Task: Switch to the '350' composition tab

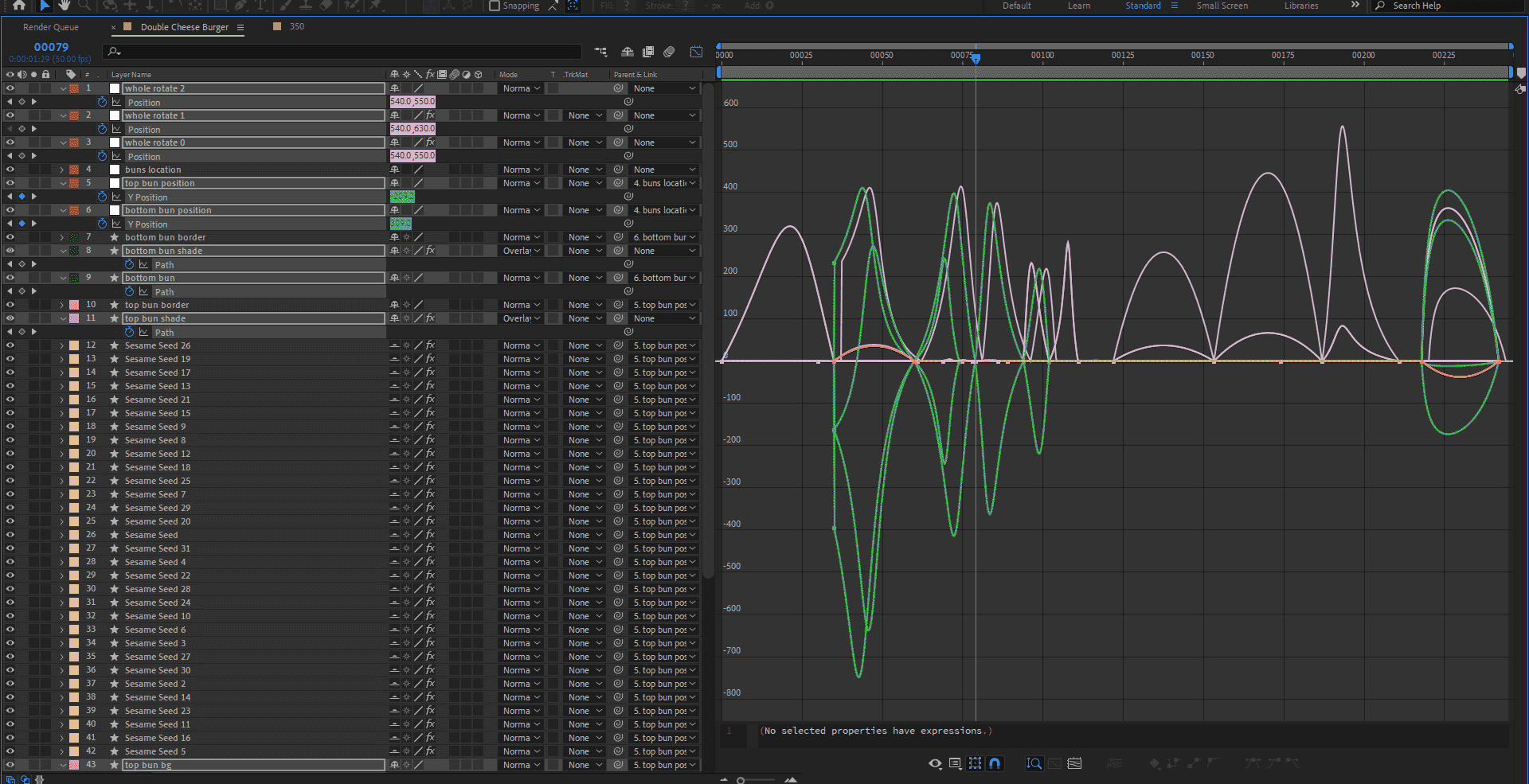Action: click(x=296, y=26)
